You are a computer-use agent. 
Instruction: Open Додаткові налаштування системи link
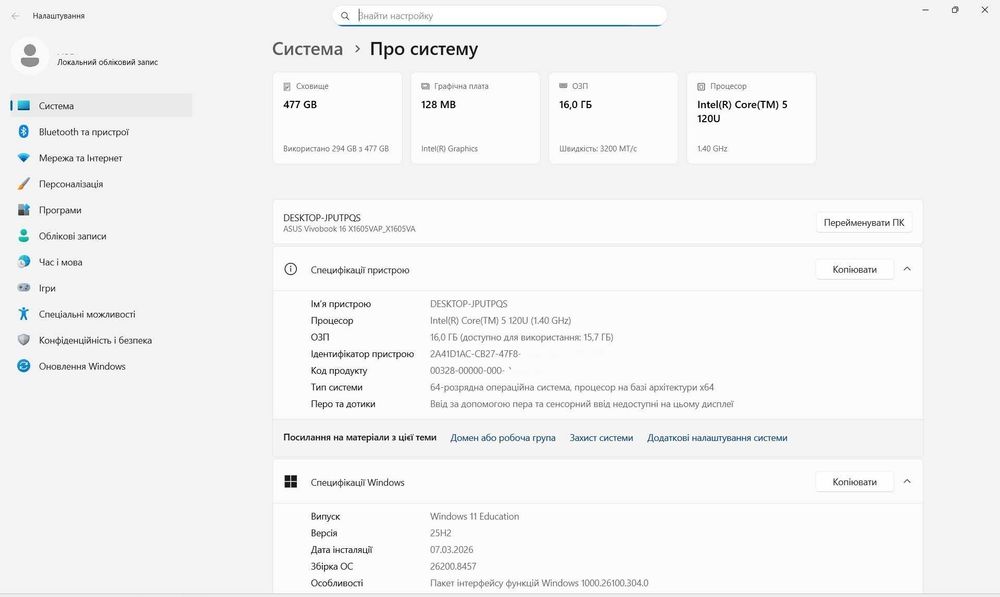(x=717, y=438)
